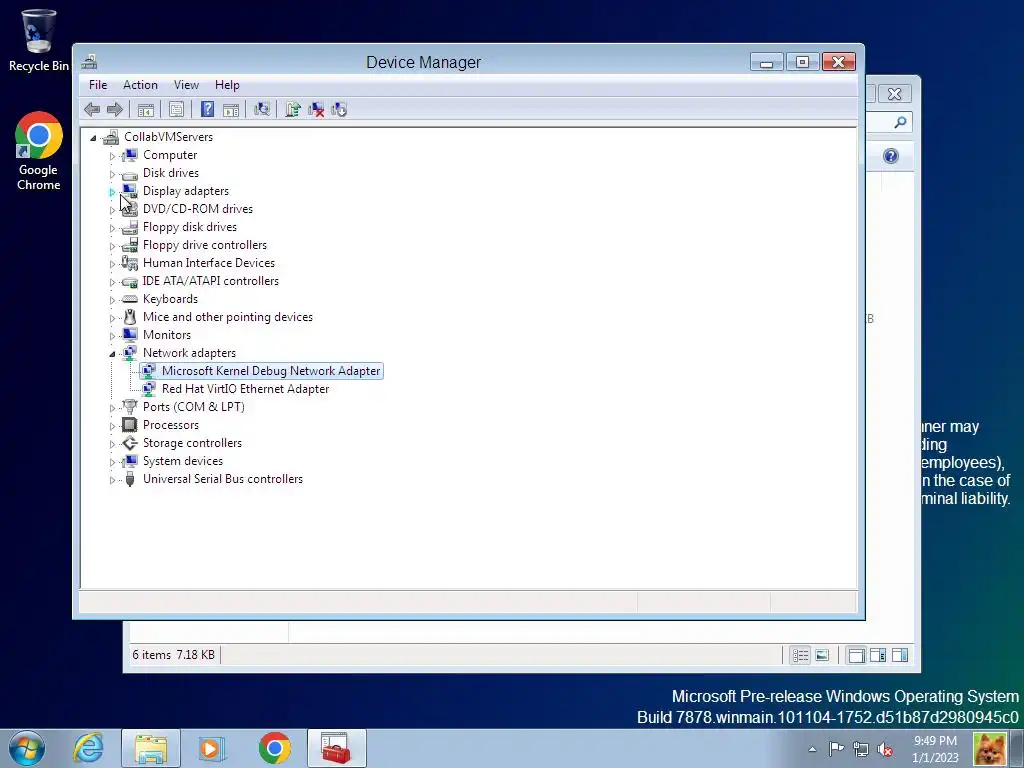Viewport: 1024px width, 768px height.
Task: Click the Disk drives category icon
Action: point(130,174)
